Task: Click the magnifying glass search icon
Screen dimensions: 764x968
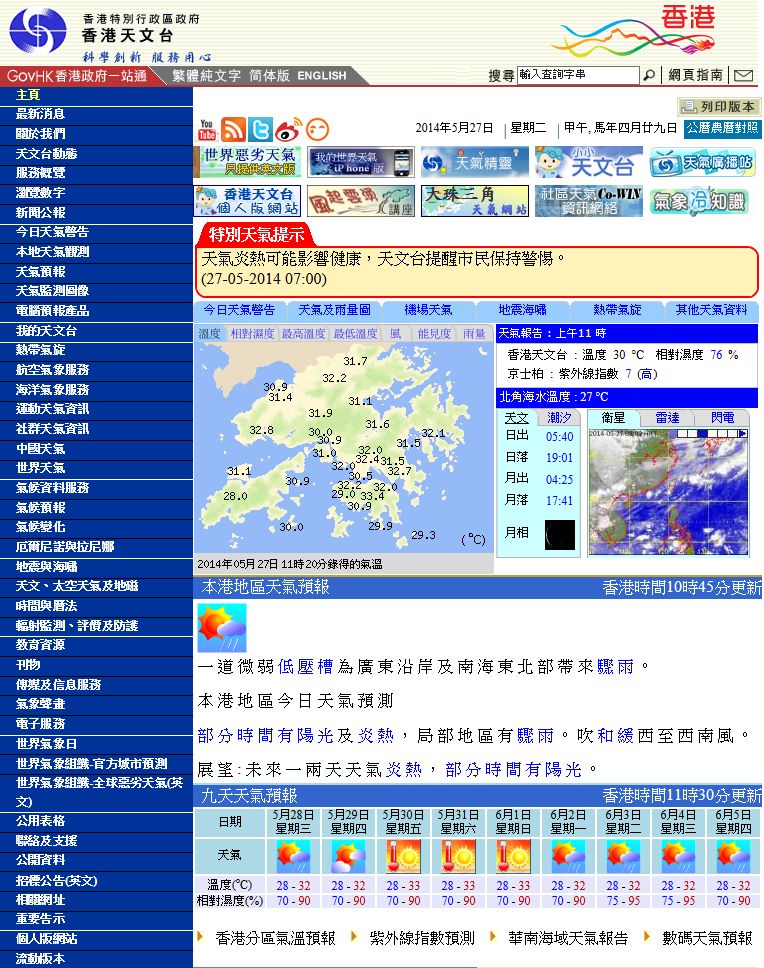Action: (650, 75)
